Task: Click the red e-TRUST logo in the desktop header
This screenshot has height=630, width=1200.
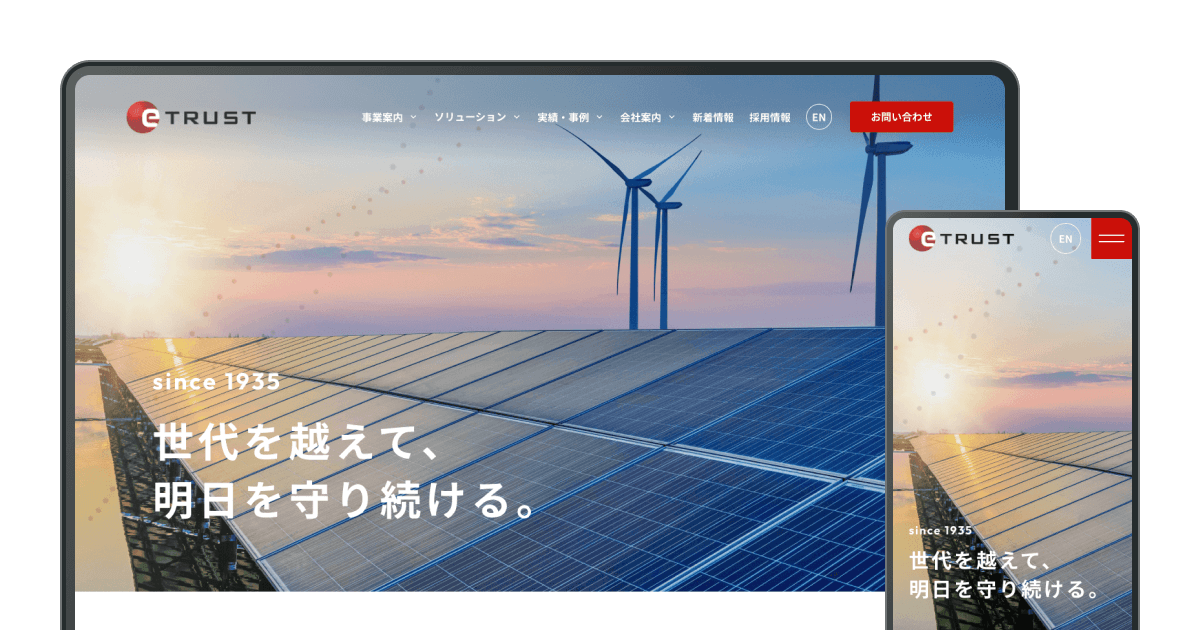Action: pyautogui.click(x=191, y=117)
